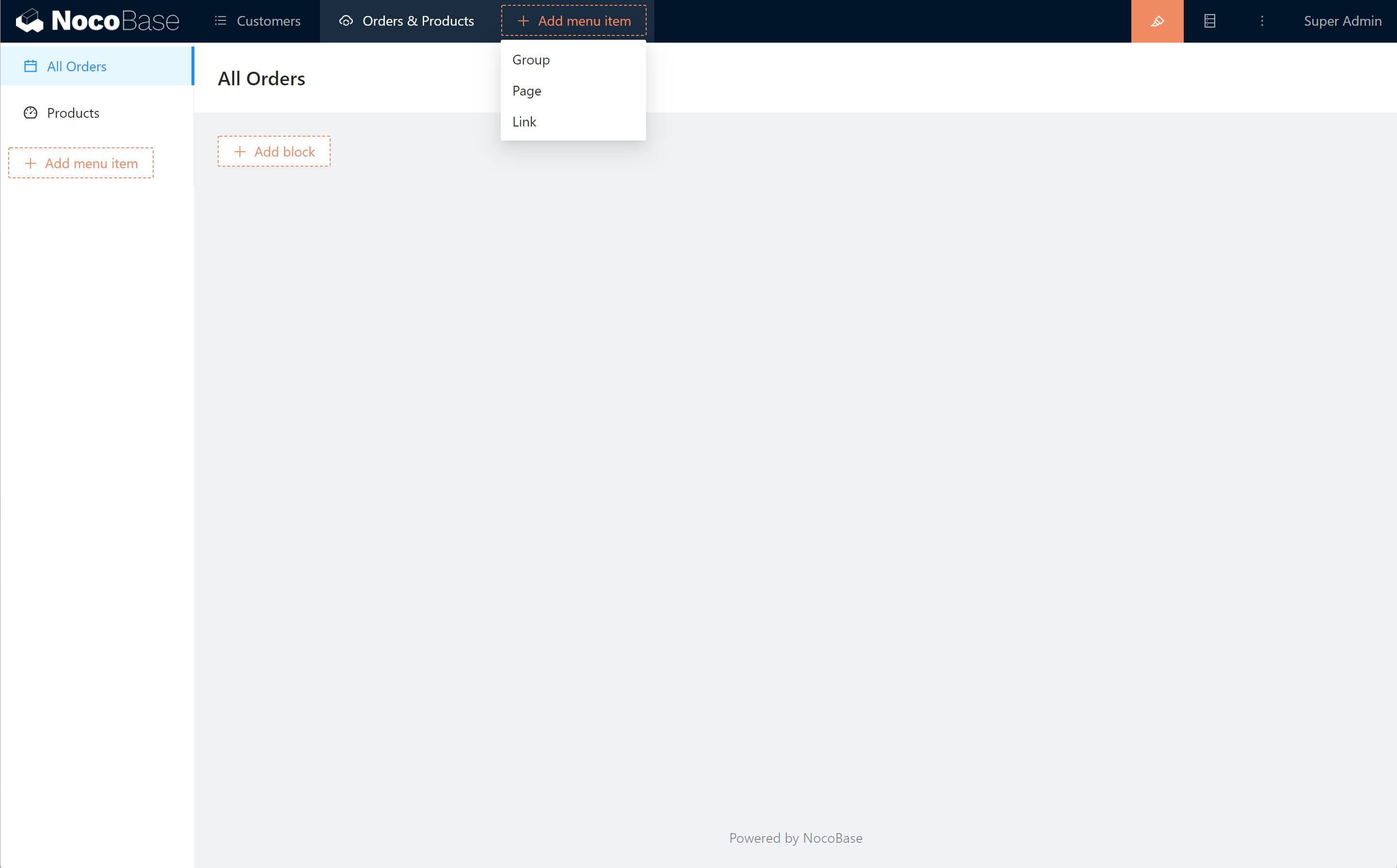
Task: Click plus icon on Add block
Action: point(240,152)
